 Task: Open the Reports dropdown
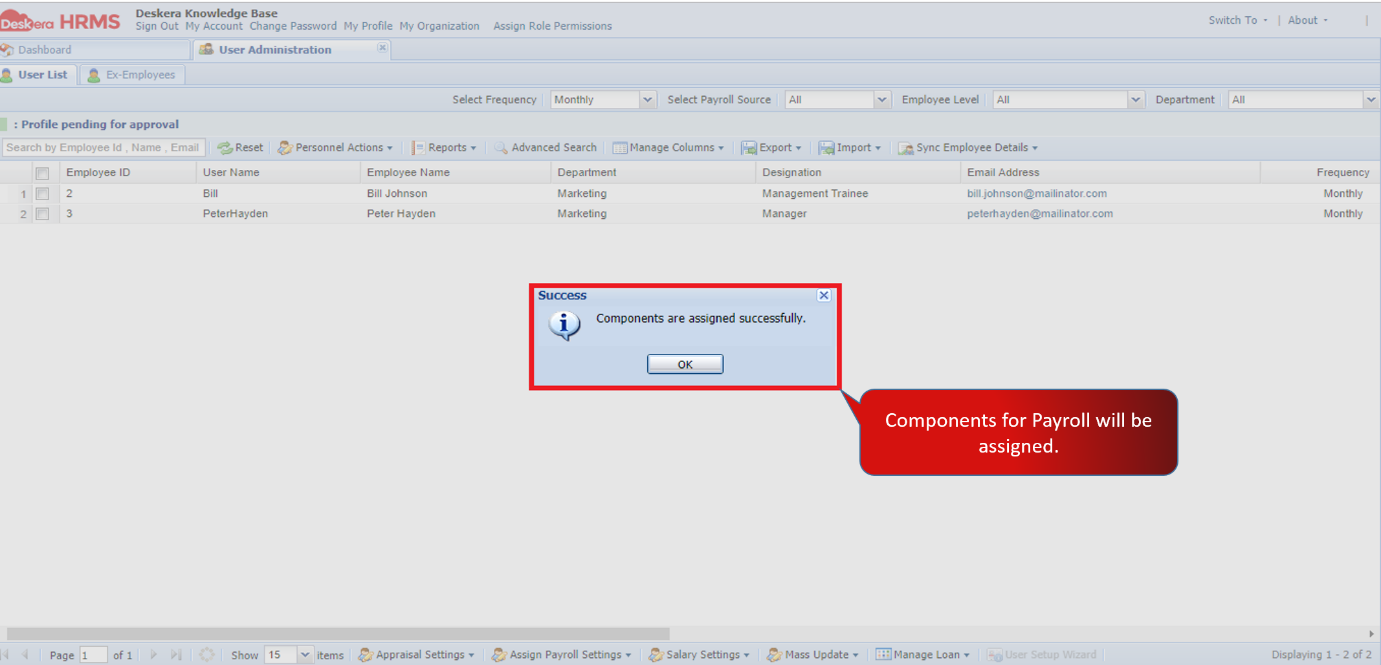point(444,148)
